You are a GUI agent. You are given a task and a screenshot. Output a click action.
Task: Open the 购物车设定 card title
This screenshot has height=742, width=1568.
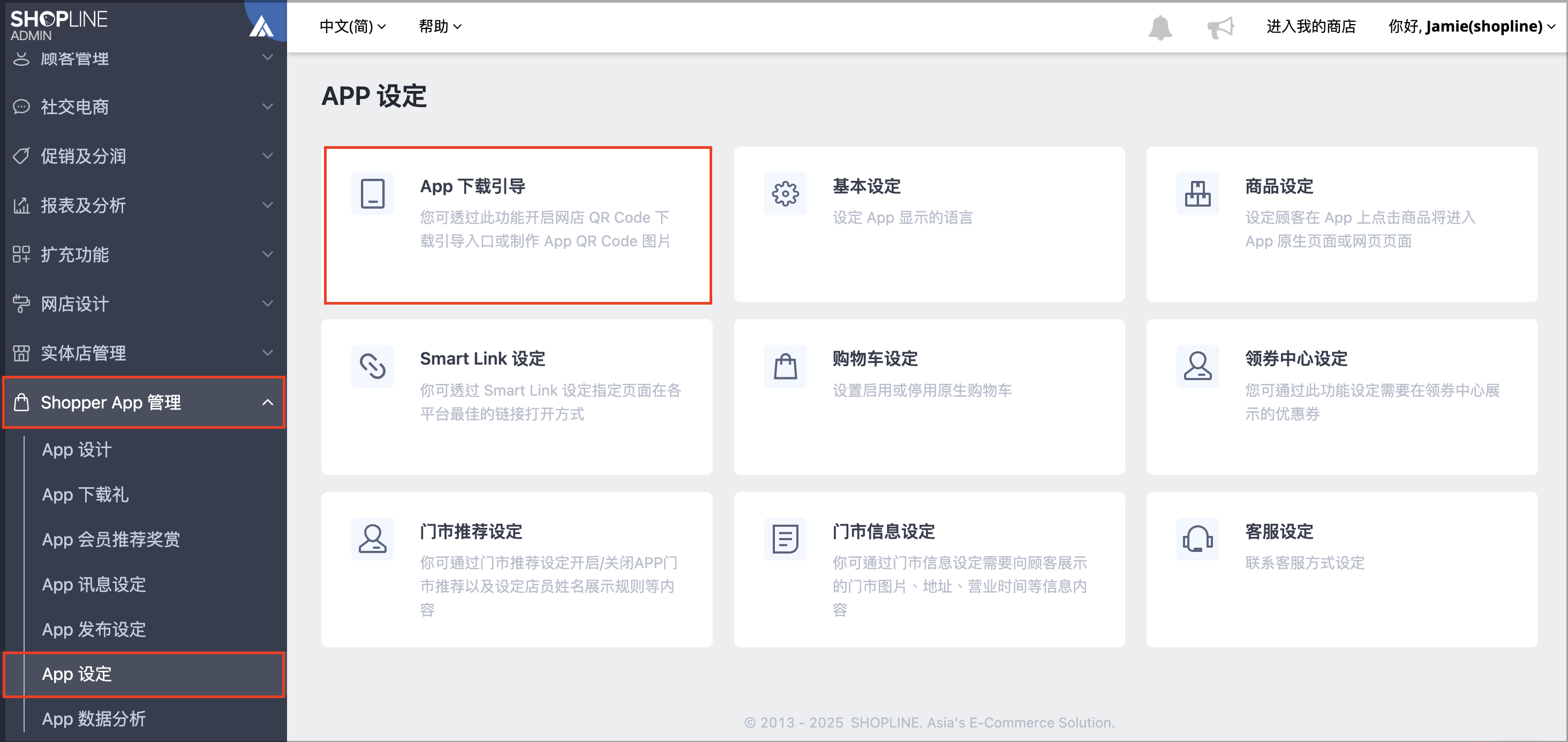875,359
